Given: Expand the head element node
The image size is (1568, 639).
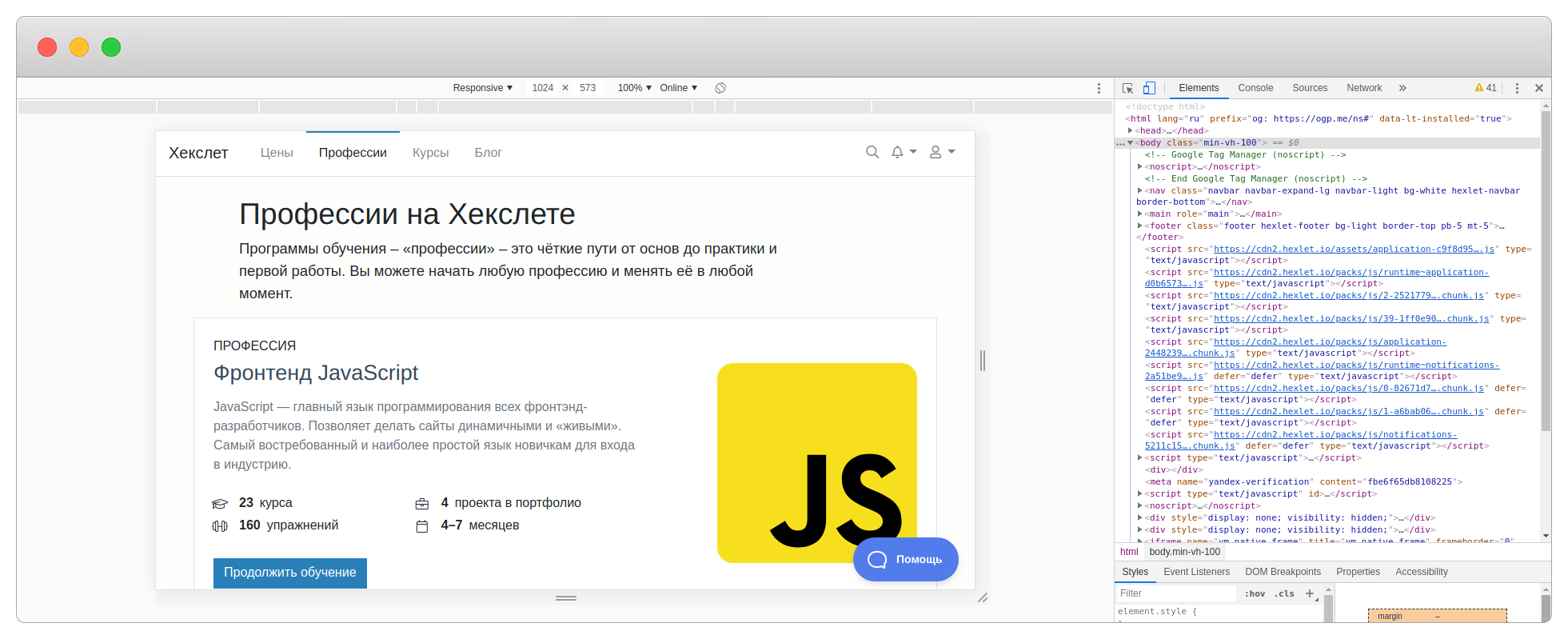Looking at the screenshot, I should pyautogui.click(x=1131, y=130).
